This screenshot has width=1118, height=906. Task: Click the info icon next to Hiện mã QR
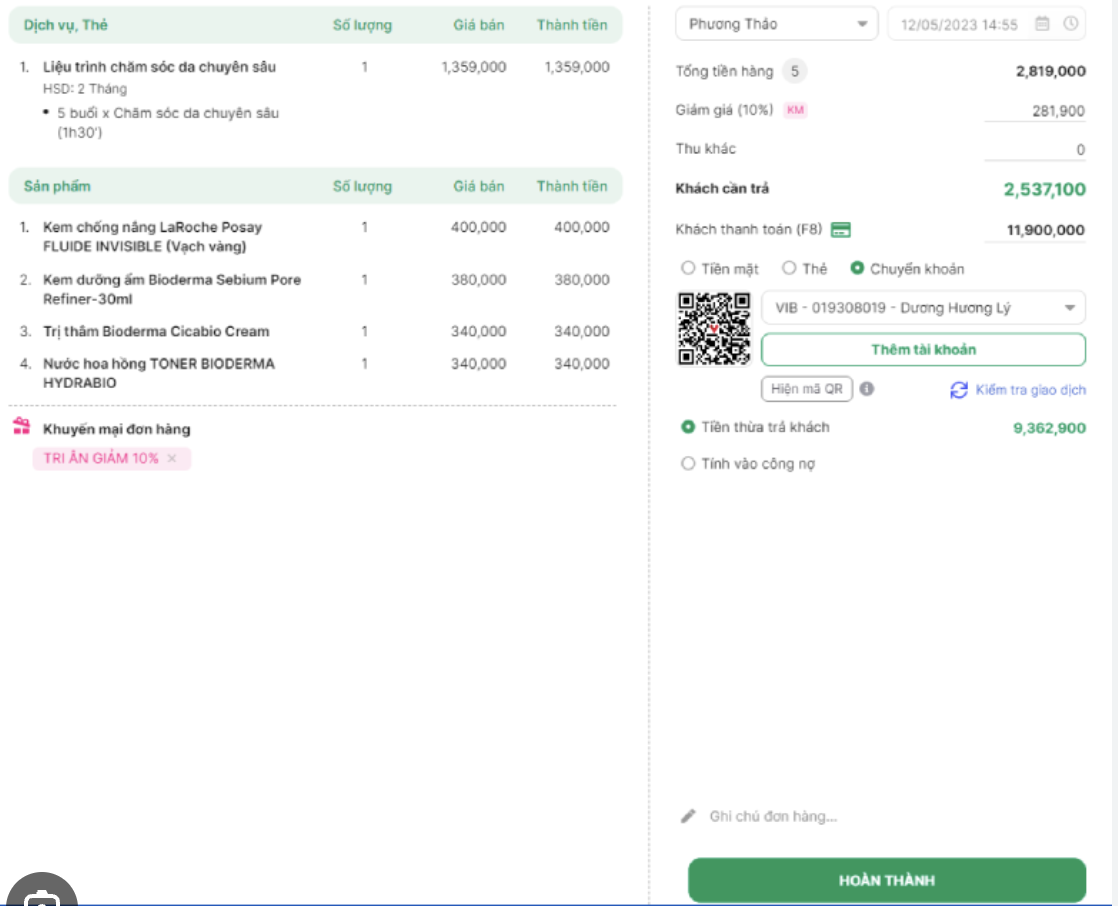pos(866,389)
